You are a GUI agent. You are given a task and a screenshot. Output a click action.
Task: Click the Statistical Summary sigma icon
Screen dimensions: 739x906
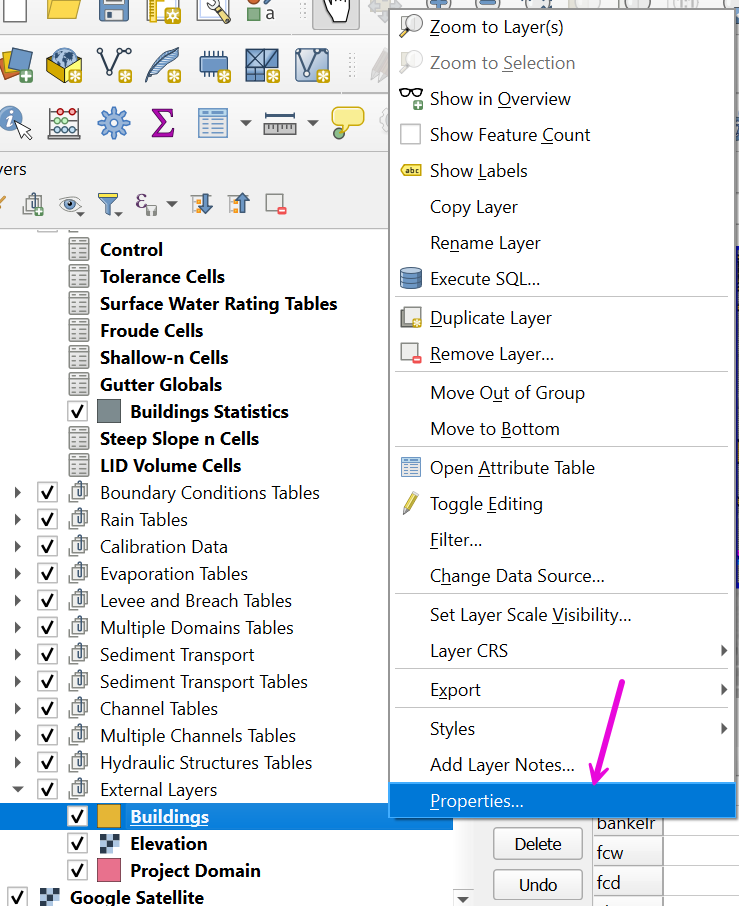162,123
